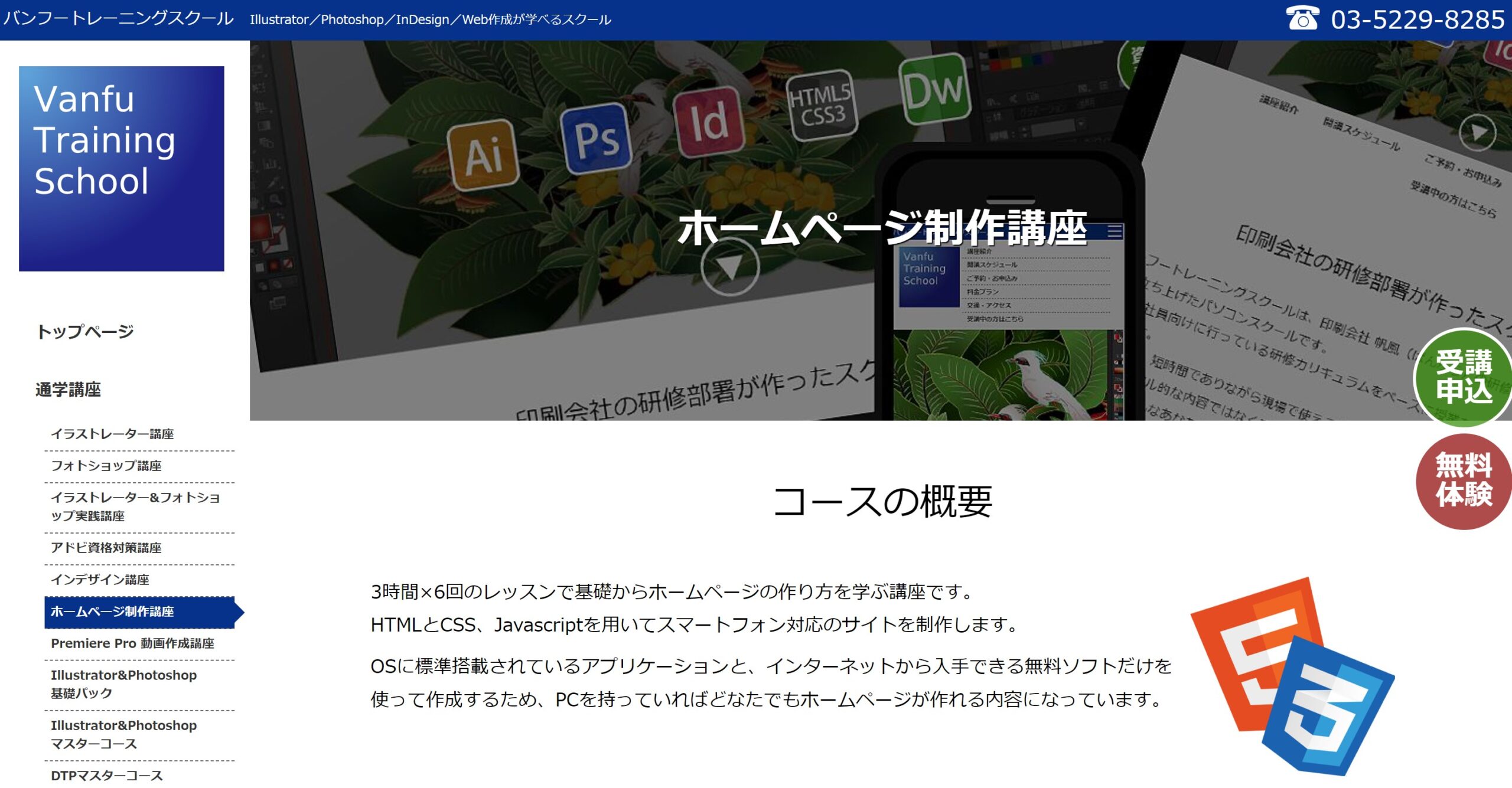Click the HTML5 CSS3 logo image
This screenshot has width=1512, height=788.
point(1293,676)
